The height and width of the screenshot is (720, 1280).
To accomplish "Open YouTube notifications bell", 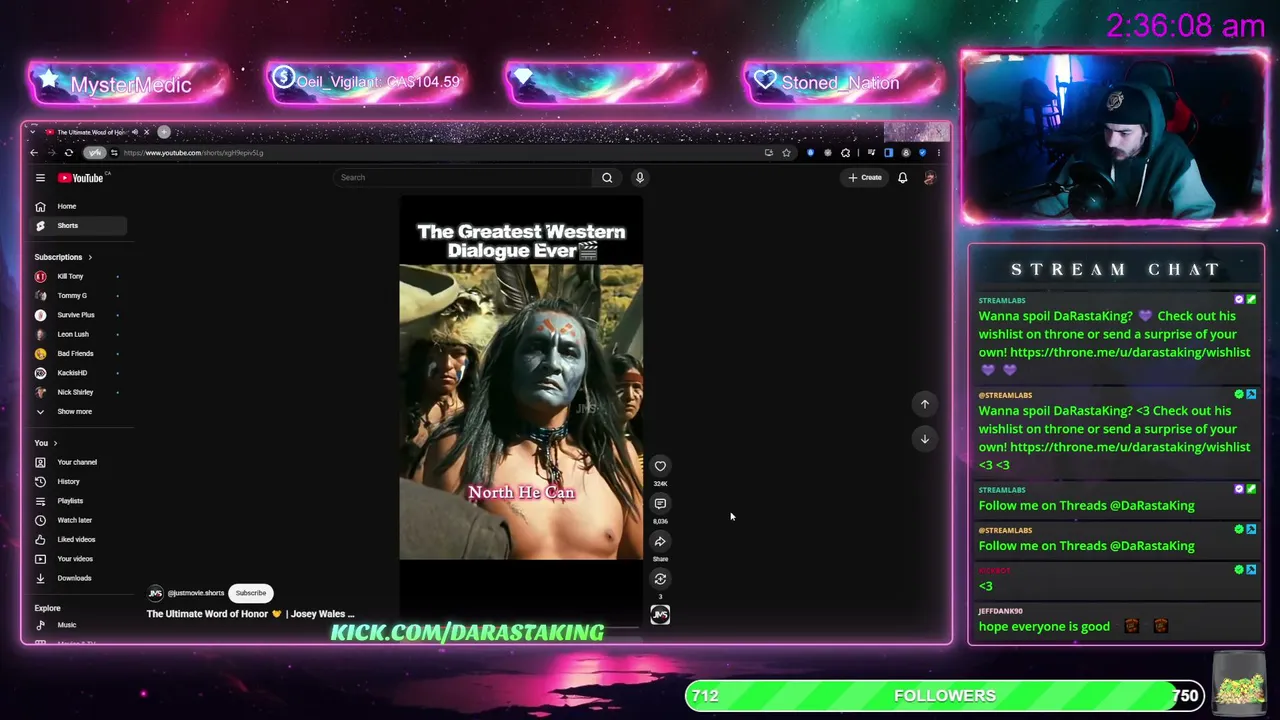I will click(902, 178).
